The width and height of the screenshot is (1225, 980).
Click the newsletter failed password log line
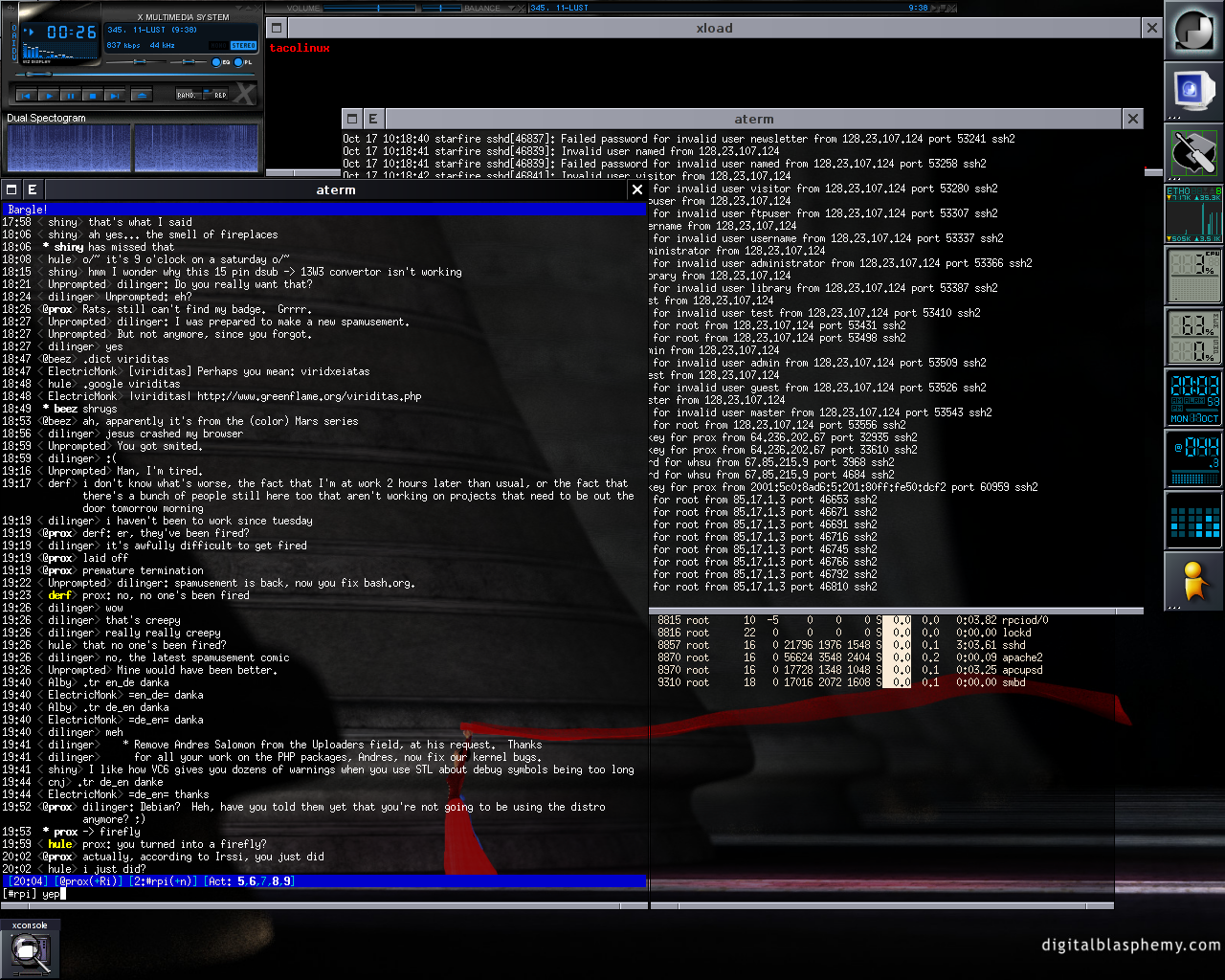[x=679, y=139]
